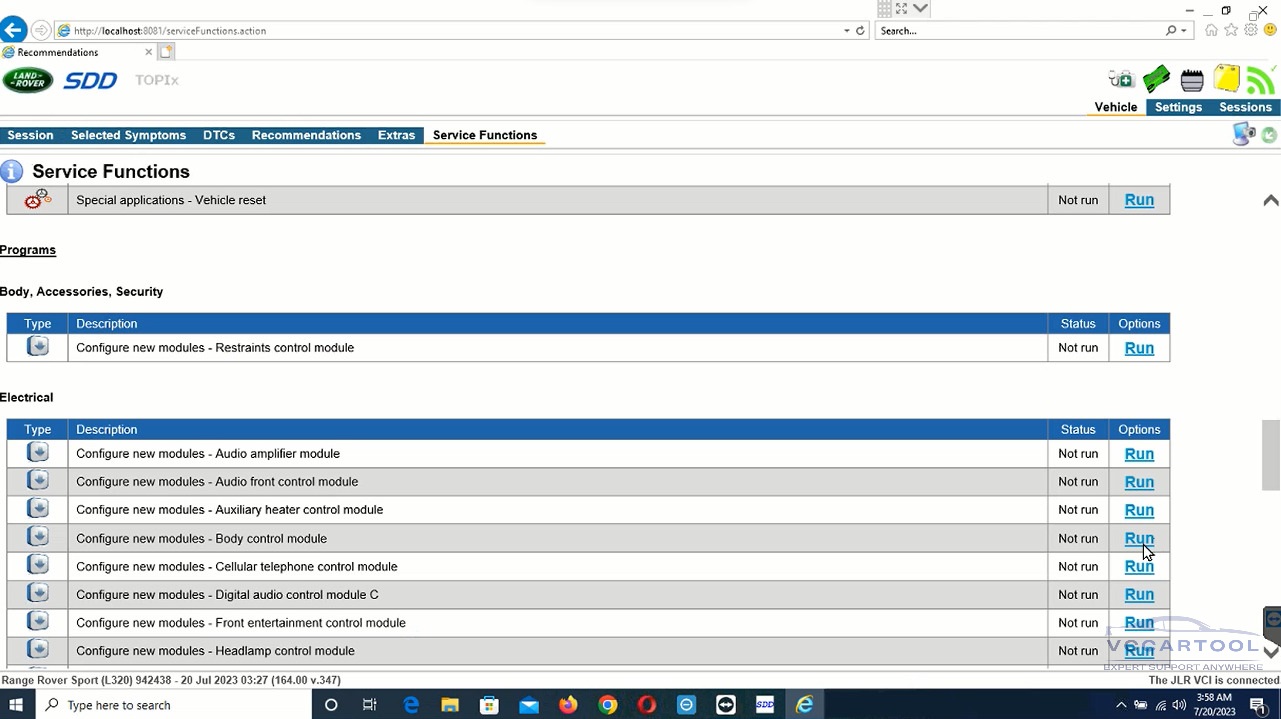
Task: Run Body control module configuration
Action: tap(1139, 538)
